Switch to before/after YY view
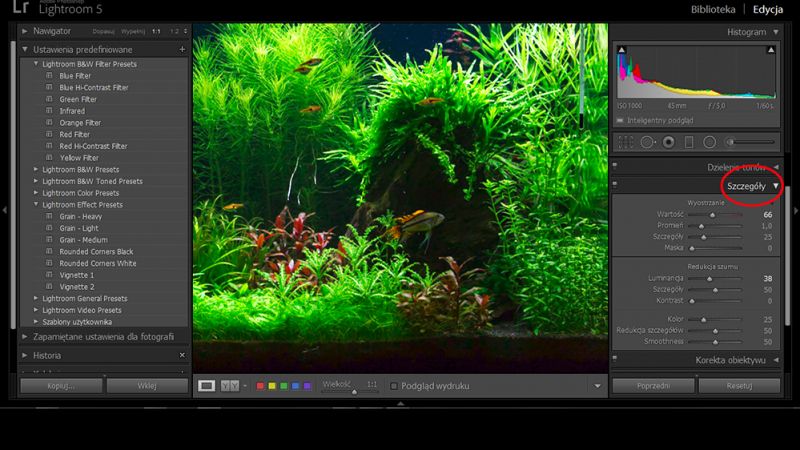 pos(230,386)
